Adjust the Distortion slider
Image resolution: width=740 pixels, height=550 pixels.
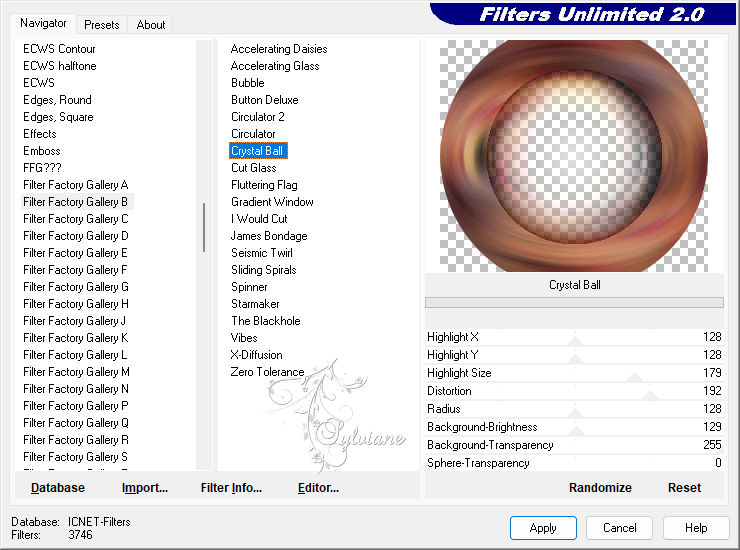[574, 391]
